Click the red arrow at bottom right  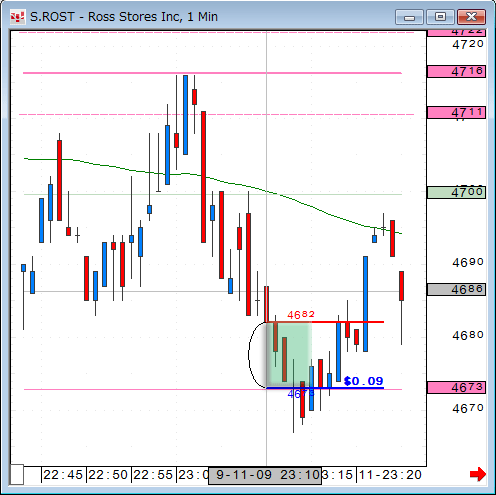pyautogui.click(x=477, y=474)
